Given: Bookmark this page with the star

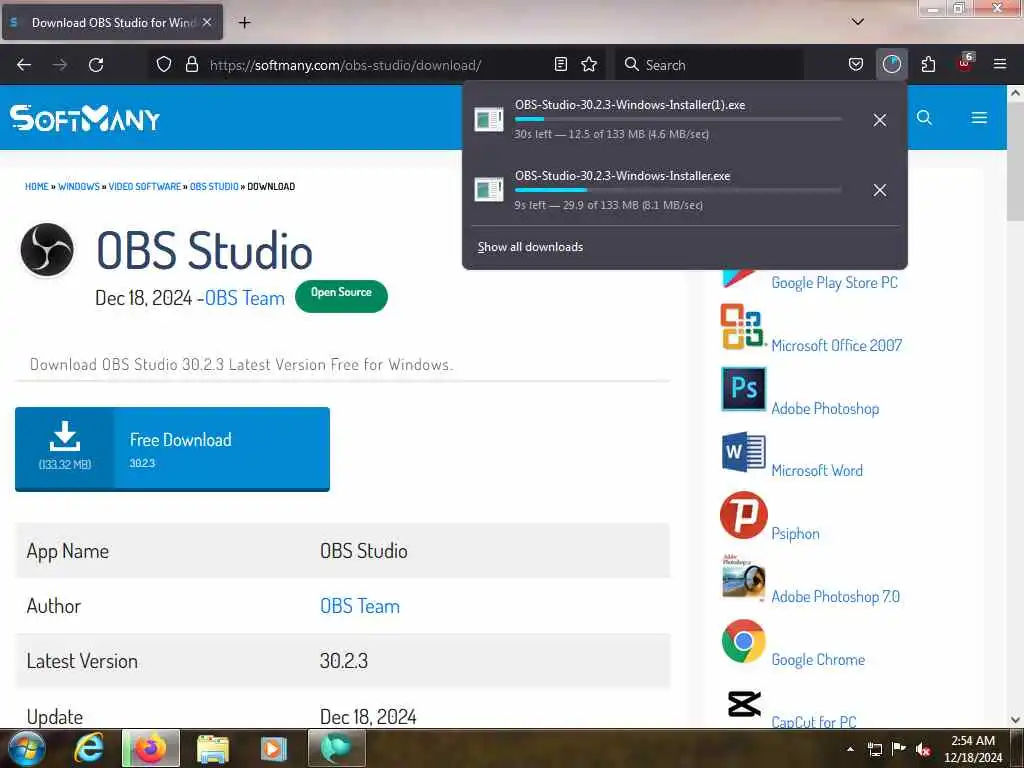Looking at the screenshot, I should (x=589, y=65).
